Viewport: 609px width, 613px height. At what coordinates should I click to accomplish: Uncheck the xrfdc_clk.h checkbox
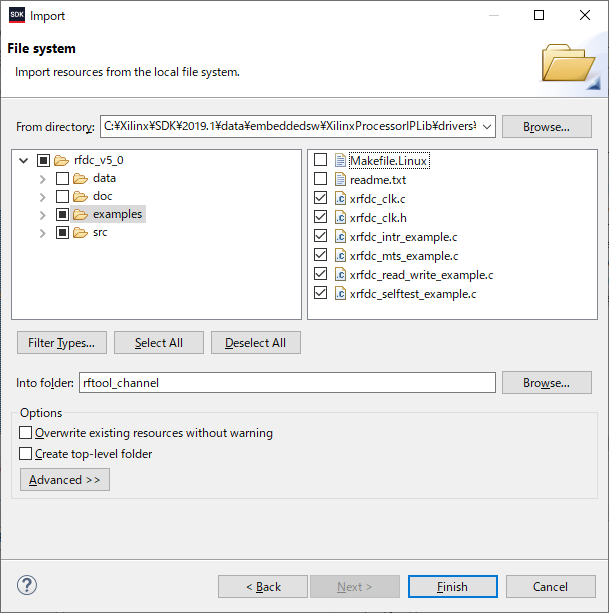[321, 217]
